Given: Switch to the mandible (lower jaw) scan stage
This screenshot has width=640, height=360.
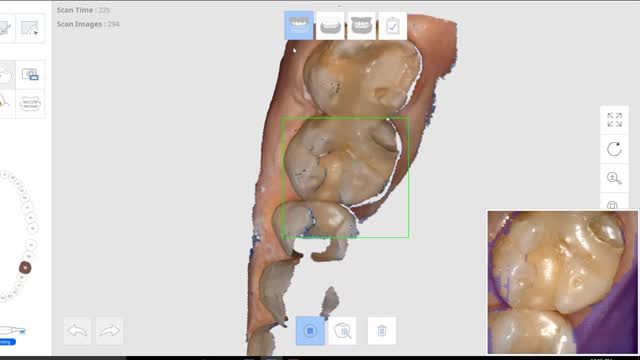Looking at the screenshot, I should 330,26.
